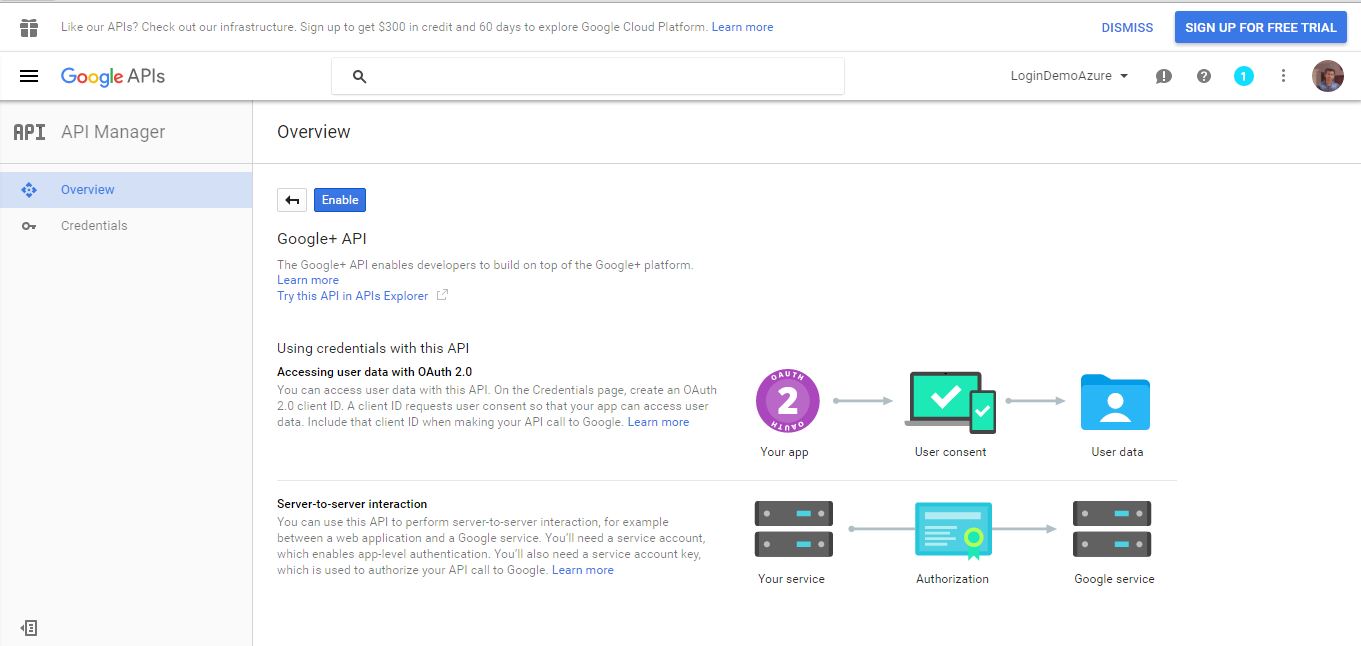Open the three-dot more options menu
1361x646 pixels.
coord(1284,76)
